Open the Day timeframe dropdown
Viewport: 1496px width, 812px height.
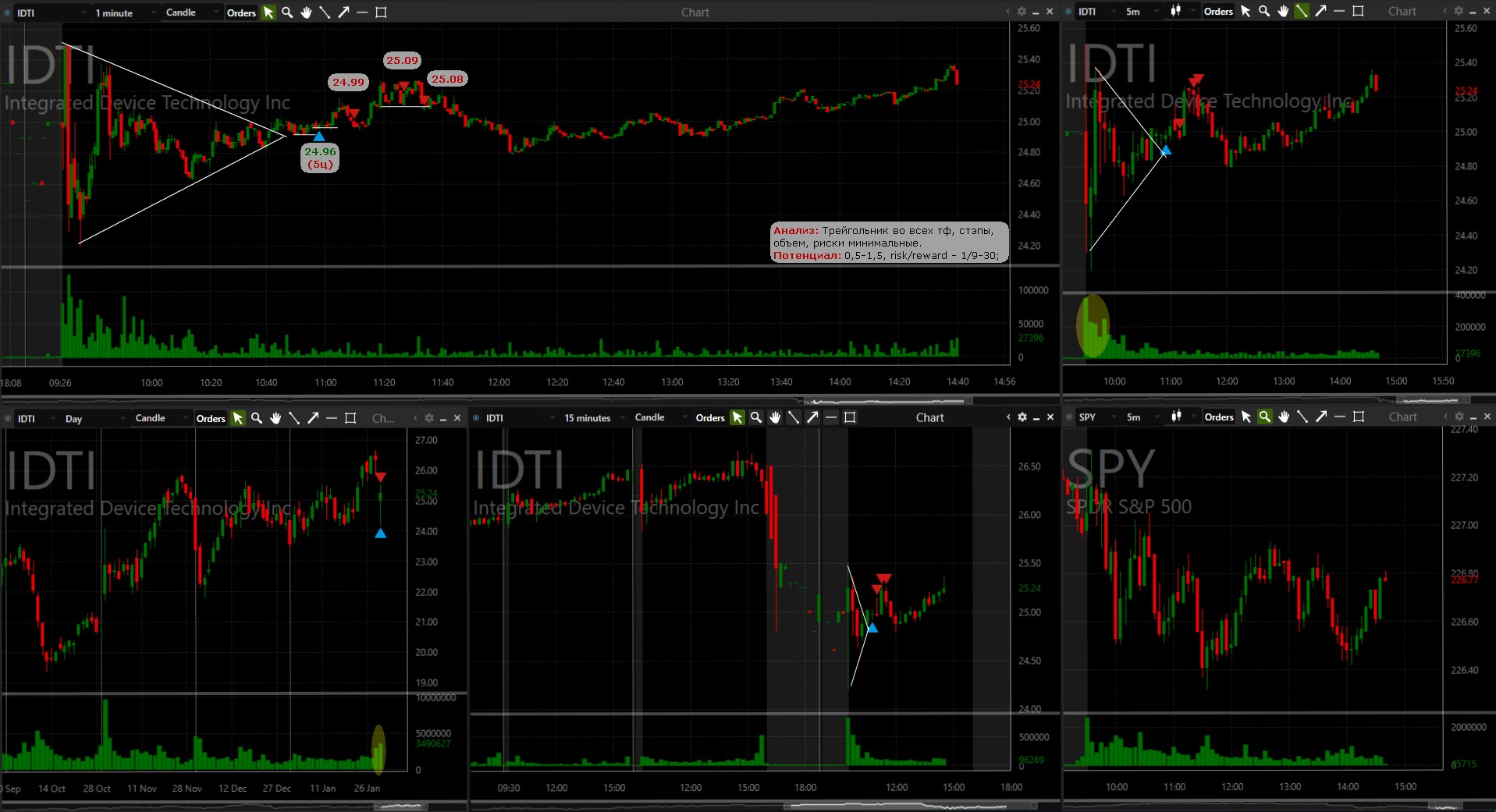(94, 418)
